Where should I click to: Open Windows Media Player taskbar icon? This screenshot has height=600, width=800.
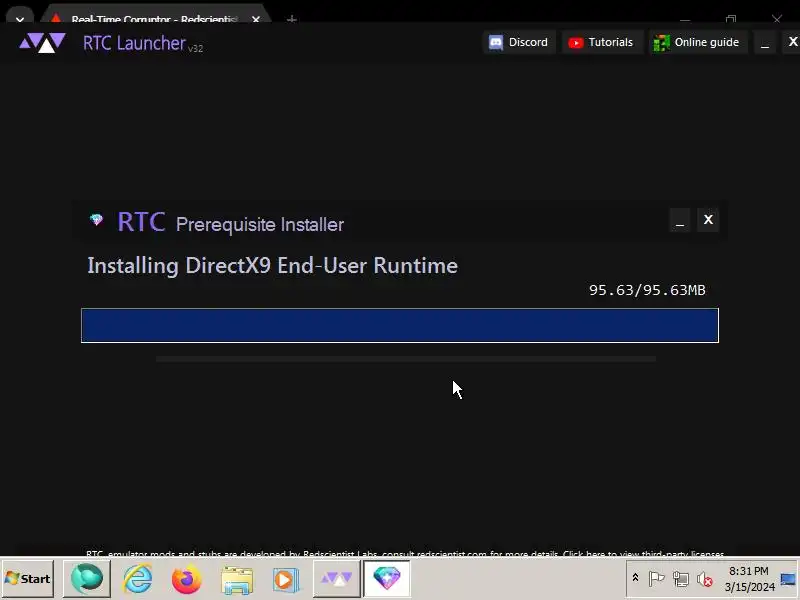click(285, 580)
